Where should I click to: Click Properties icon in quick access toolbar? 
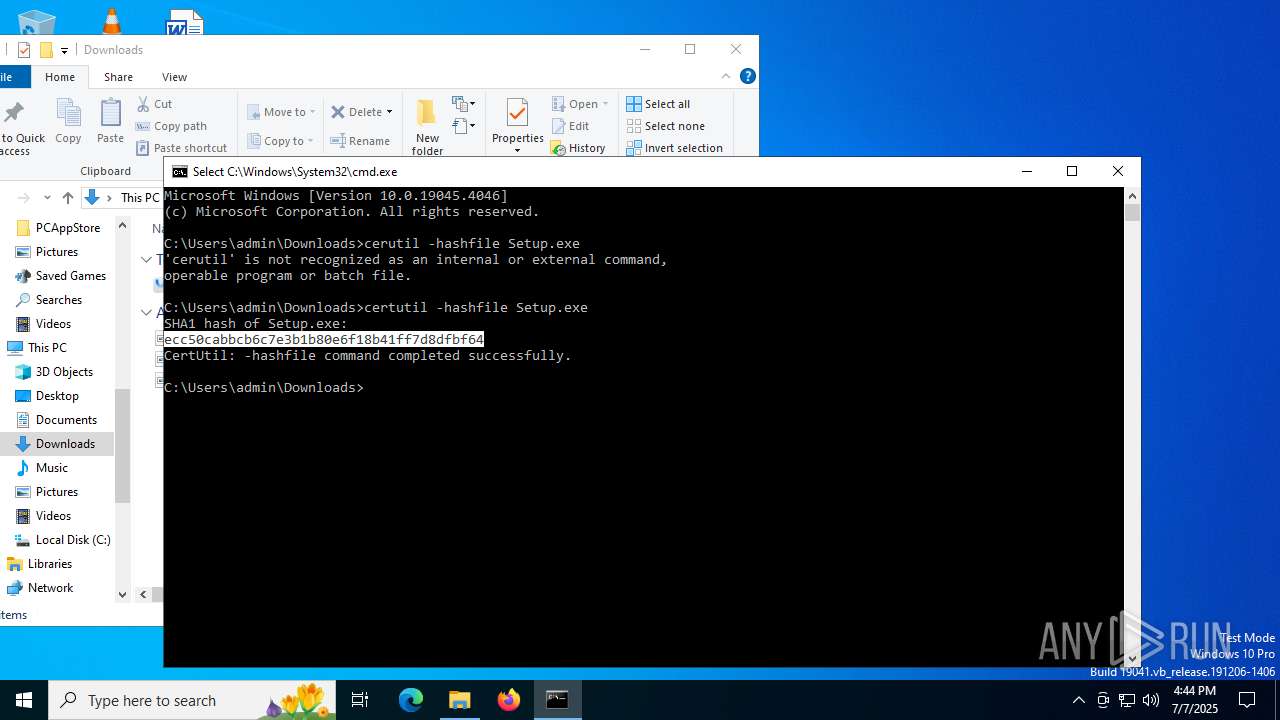point(24,50)
